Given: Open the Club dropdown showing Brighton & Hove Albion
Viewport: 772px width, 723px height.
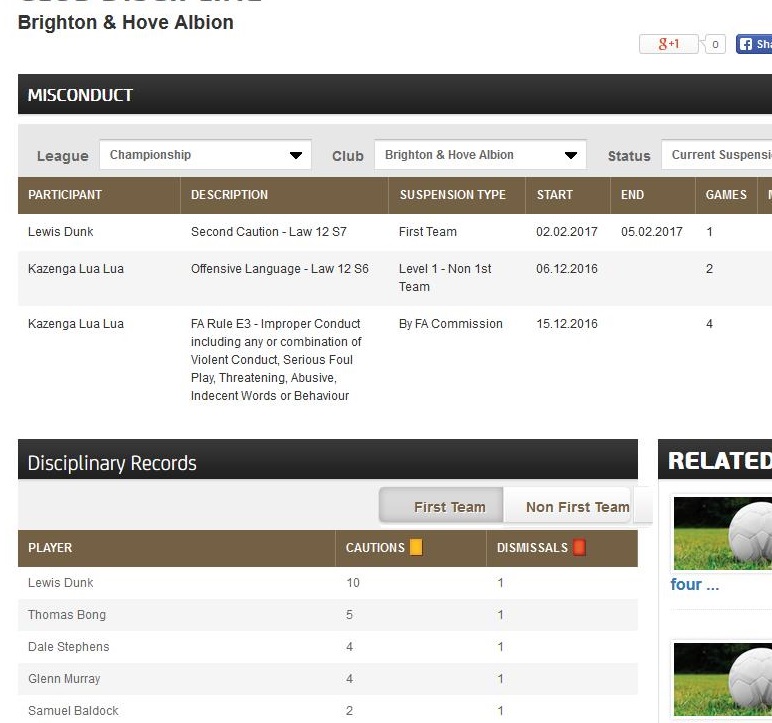Looking at the screenshot, I should tap(480, 155).
